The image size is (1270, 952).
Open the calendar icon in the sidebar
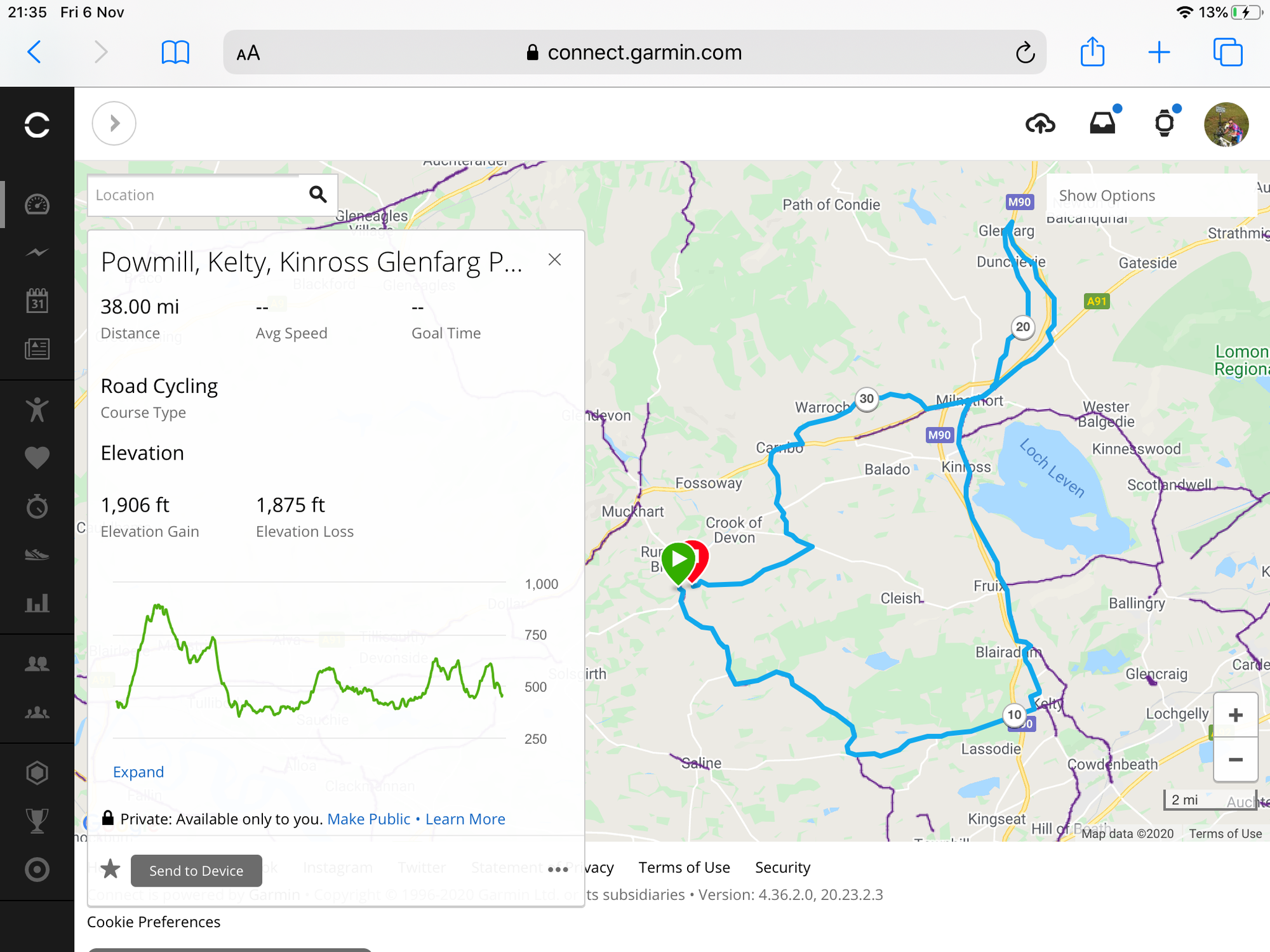point(37,300)
